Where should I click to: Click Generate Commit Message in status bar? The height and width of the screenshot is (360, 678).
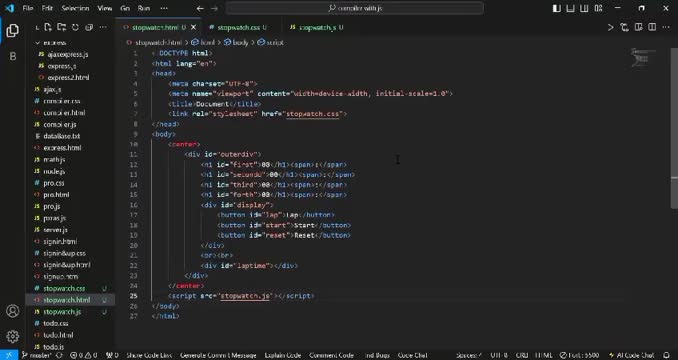(218, 355)
